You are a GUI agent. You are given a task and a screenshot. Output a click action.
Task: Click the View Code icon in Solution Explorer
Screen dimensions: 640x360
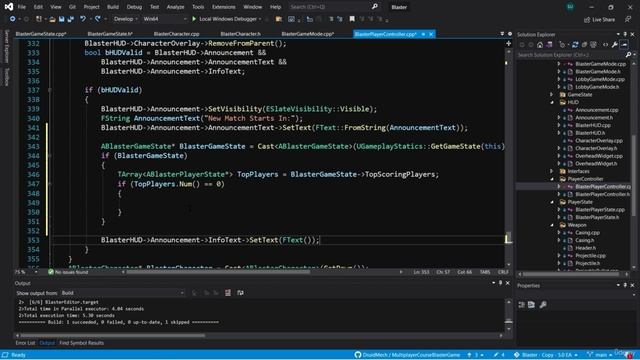(x=605, y=45)
